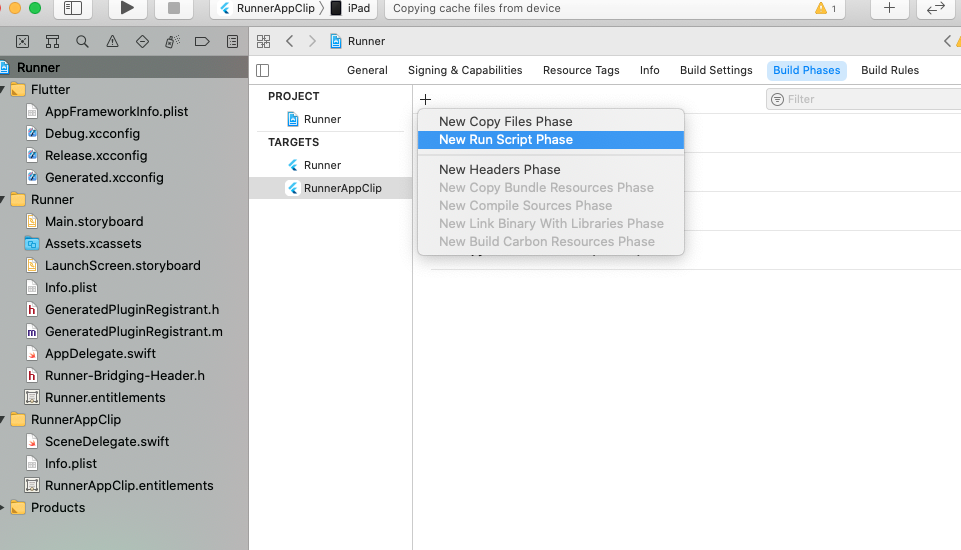Click the Library plus button in toolbar
The height and width of the screenshot is (550, 961).
tap(888, 9)
